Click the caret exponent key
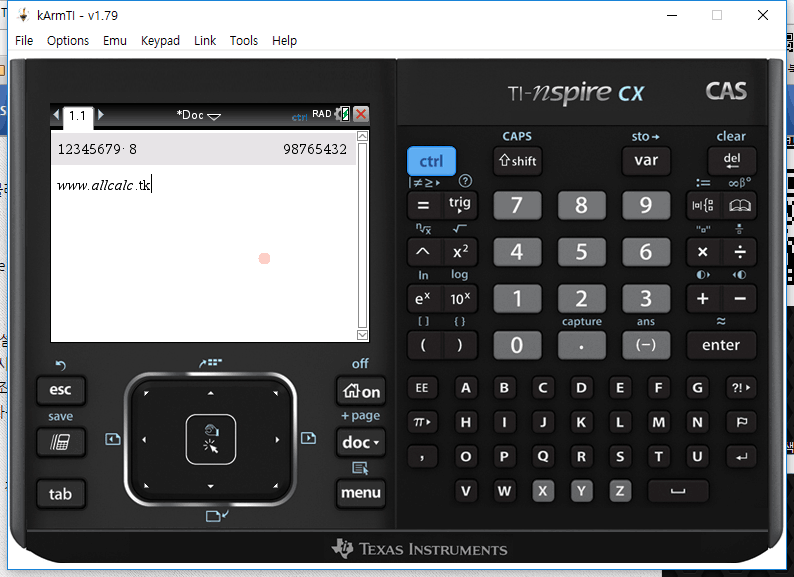 (423, 252)
